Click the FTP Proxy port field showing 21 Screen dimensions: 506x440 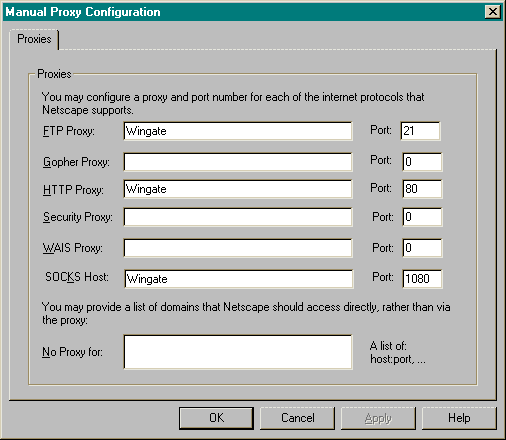click(x=420, y=131)
